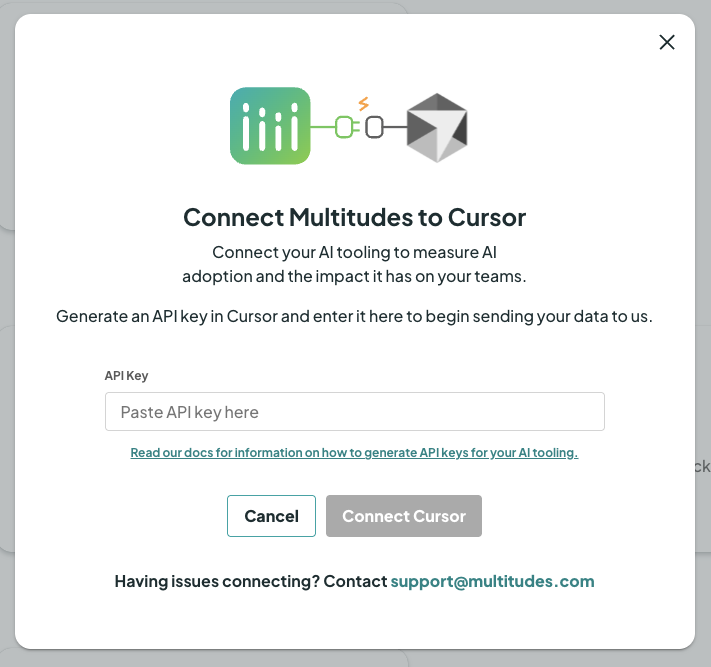Focus the Paste API key here field

point(354,412)
